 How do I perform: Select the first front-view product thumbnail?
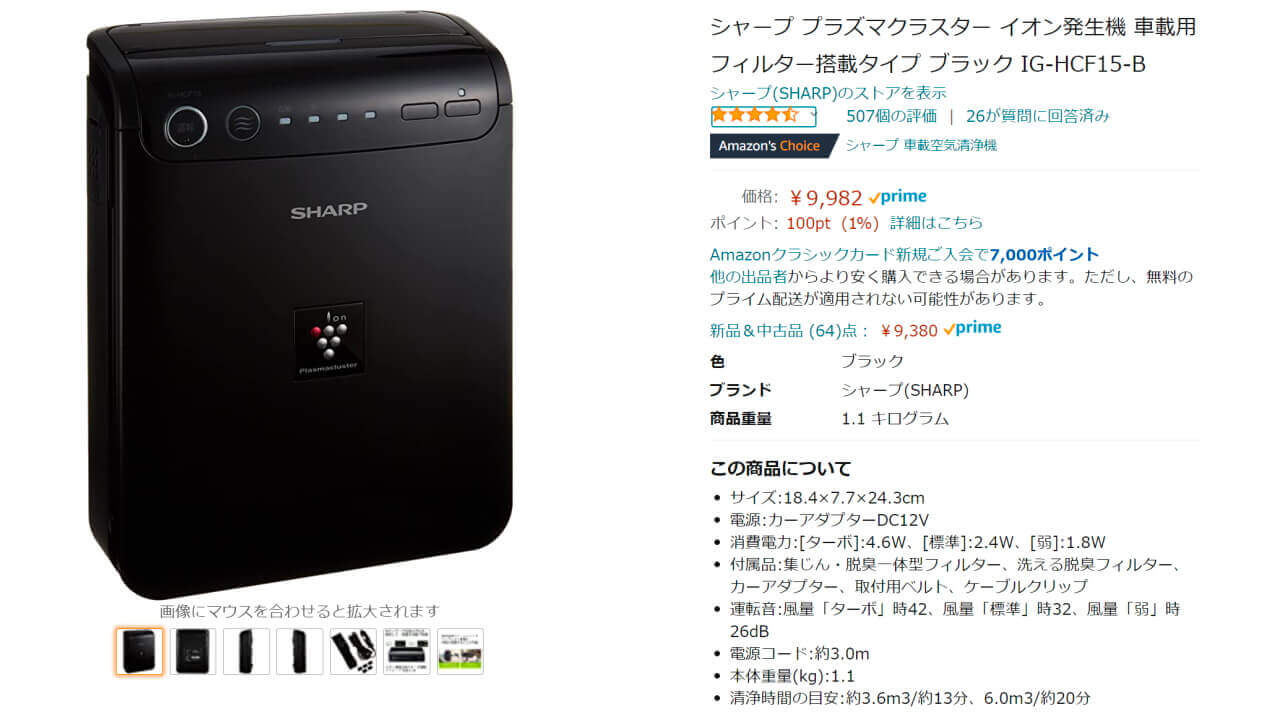(139, 651)
